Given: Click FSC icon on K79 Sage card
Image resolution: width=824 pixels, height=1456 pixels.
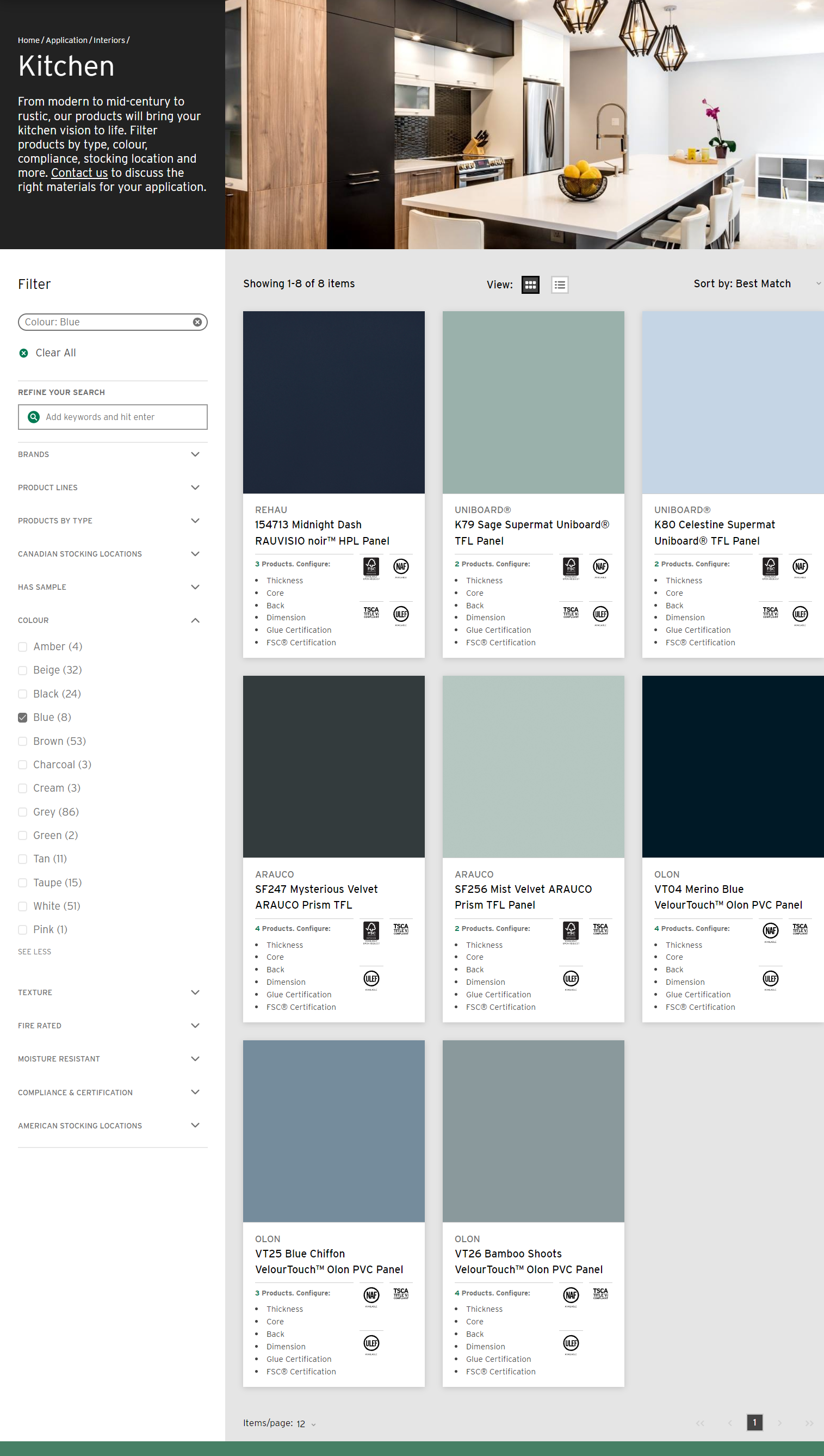Looking at the screenshot, I should point(571,568).
